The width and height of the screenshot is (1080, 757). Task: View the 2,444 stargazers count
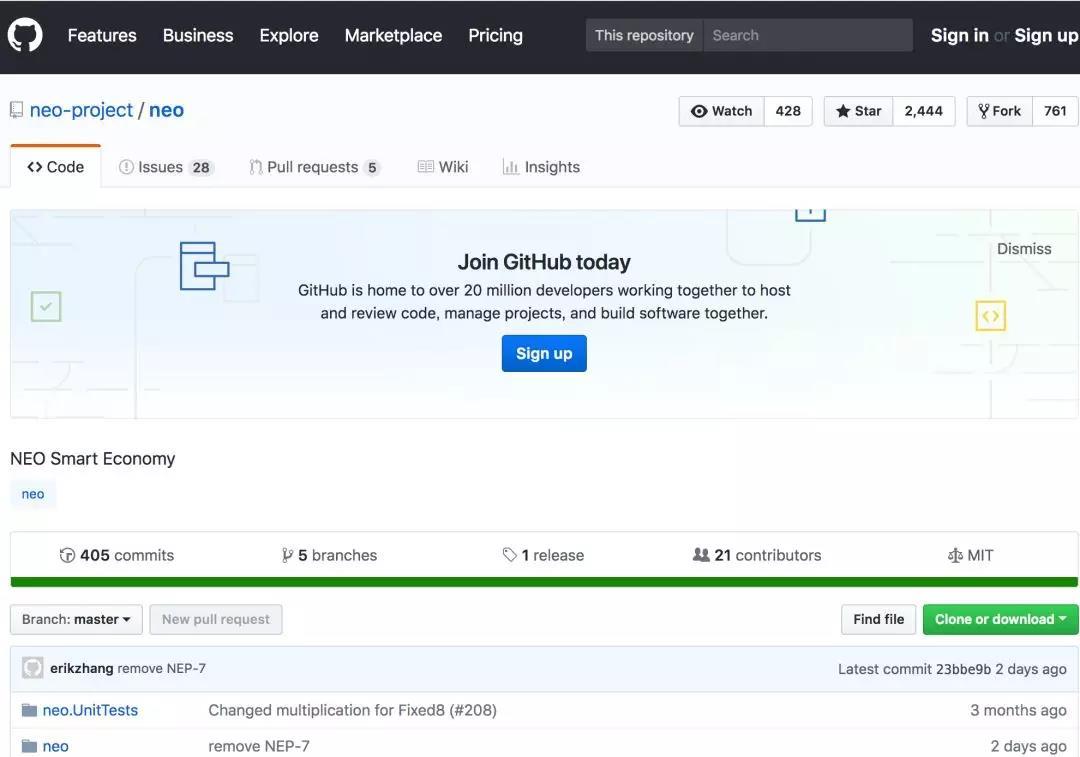pos(924,111)
